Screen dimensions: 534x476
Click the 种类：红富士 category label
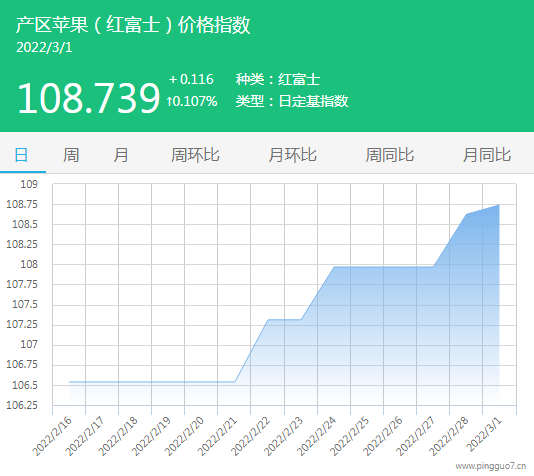coord(278,80)
